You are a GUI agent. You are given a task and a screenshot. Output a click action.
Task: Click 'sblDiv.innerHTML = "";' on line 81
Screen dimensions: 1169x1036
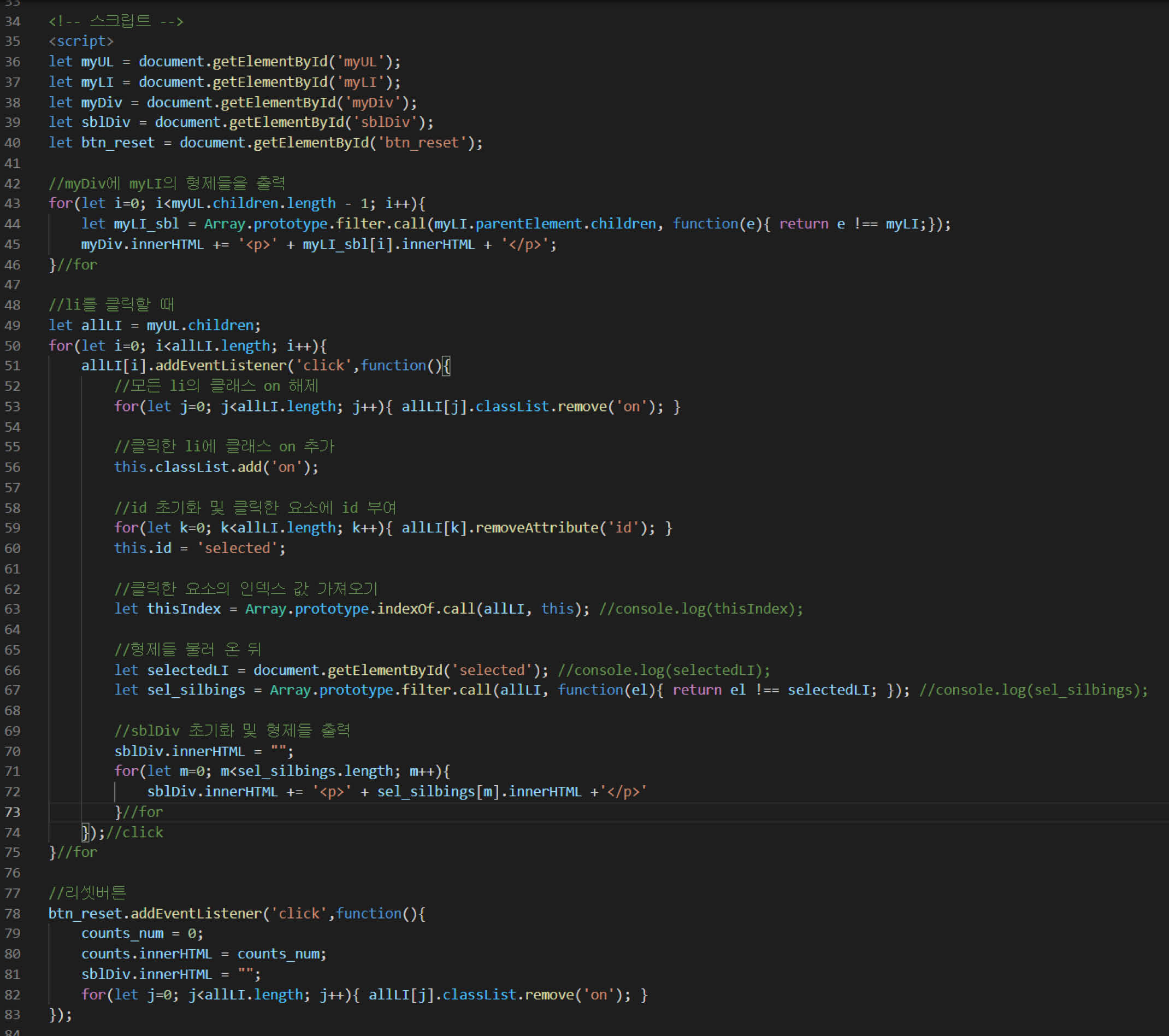tap(171, 974)
